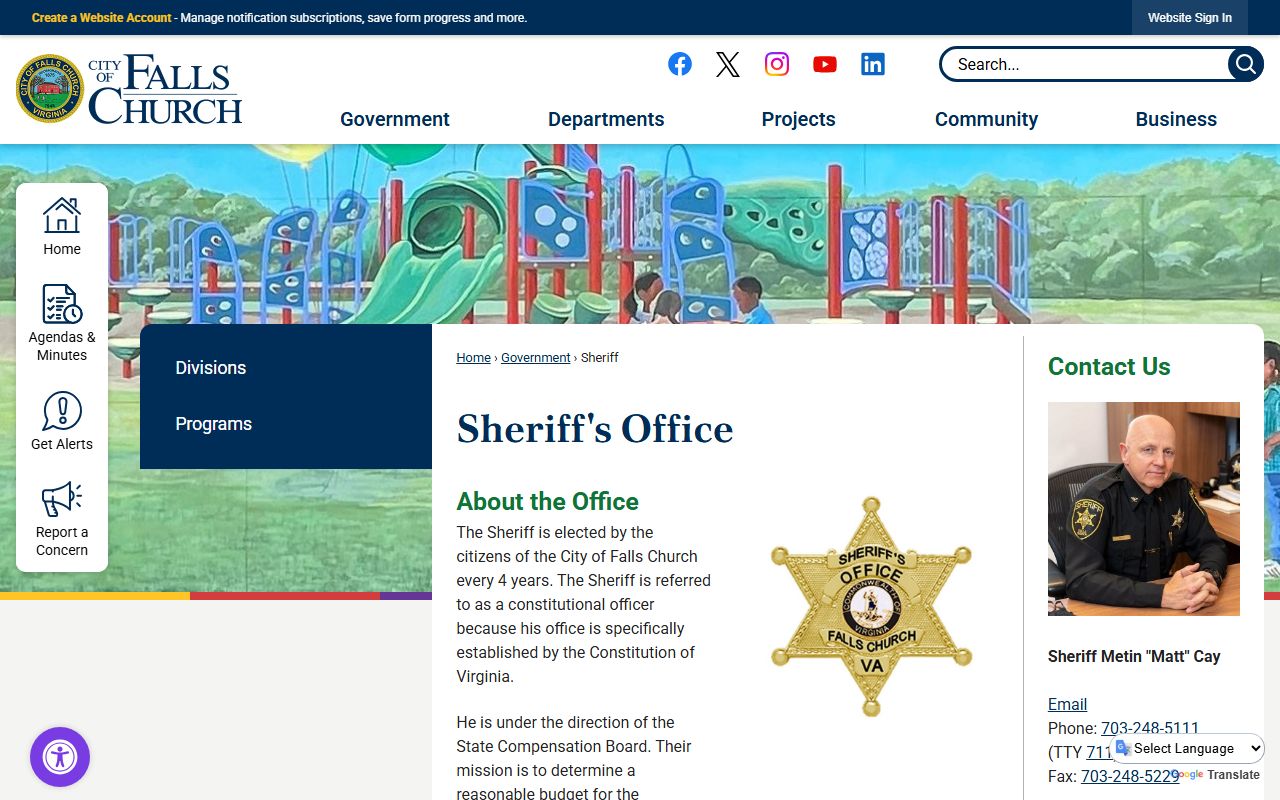Viewport: 1280px width, 800px height.
Task: Click the Contact Us heading
Action: pos(1109,367)
